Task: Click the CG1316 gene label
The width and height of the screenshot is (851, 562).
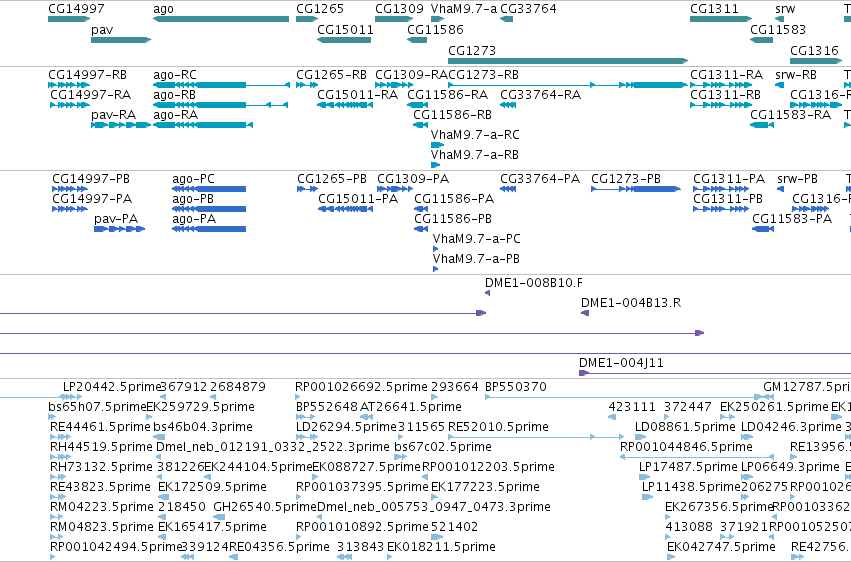Action: [814, 50]
